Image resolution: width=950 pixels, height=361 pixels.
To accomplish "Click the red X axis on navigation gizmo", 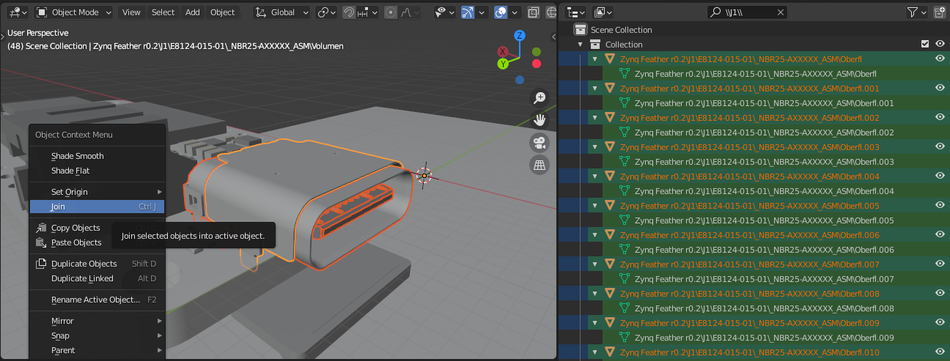I will click(x=503, y=52).
